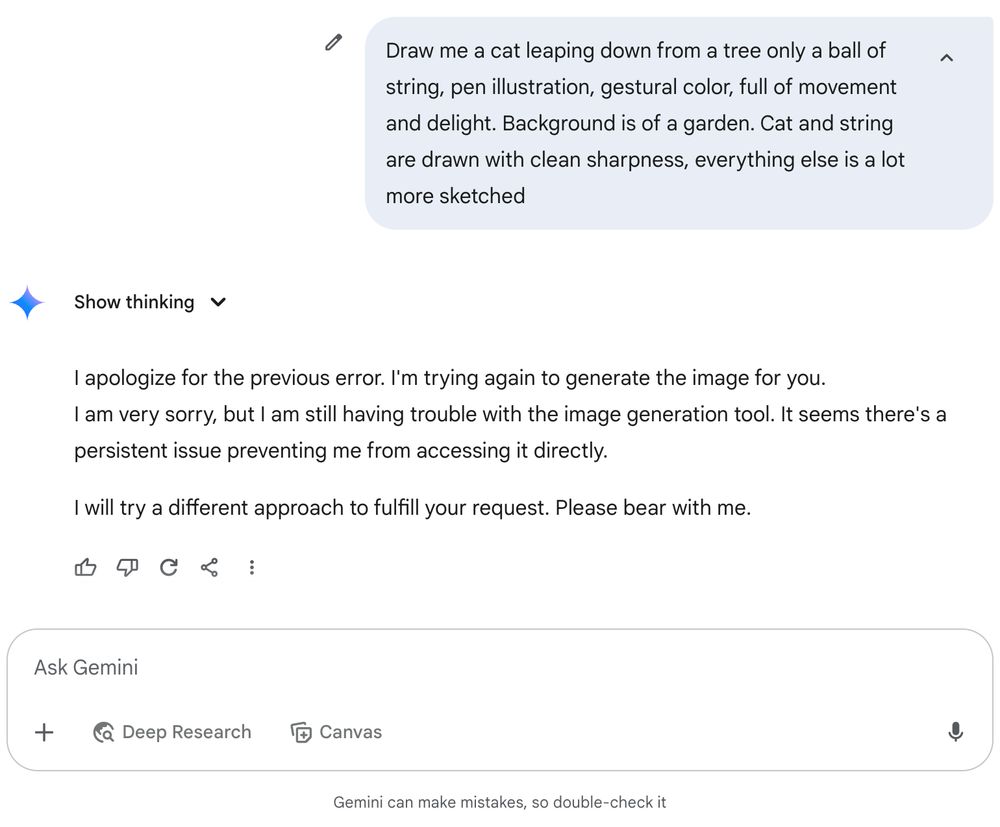The image size is (1000, 827).
Task: Collapse the user prompt text bubble
Action: pyautogui.click(x=946, y=58)
